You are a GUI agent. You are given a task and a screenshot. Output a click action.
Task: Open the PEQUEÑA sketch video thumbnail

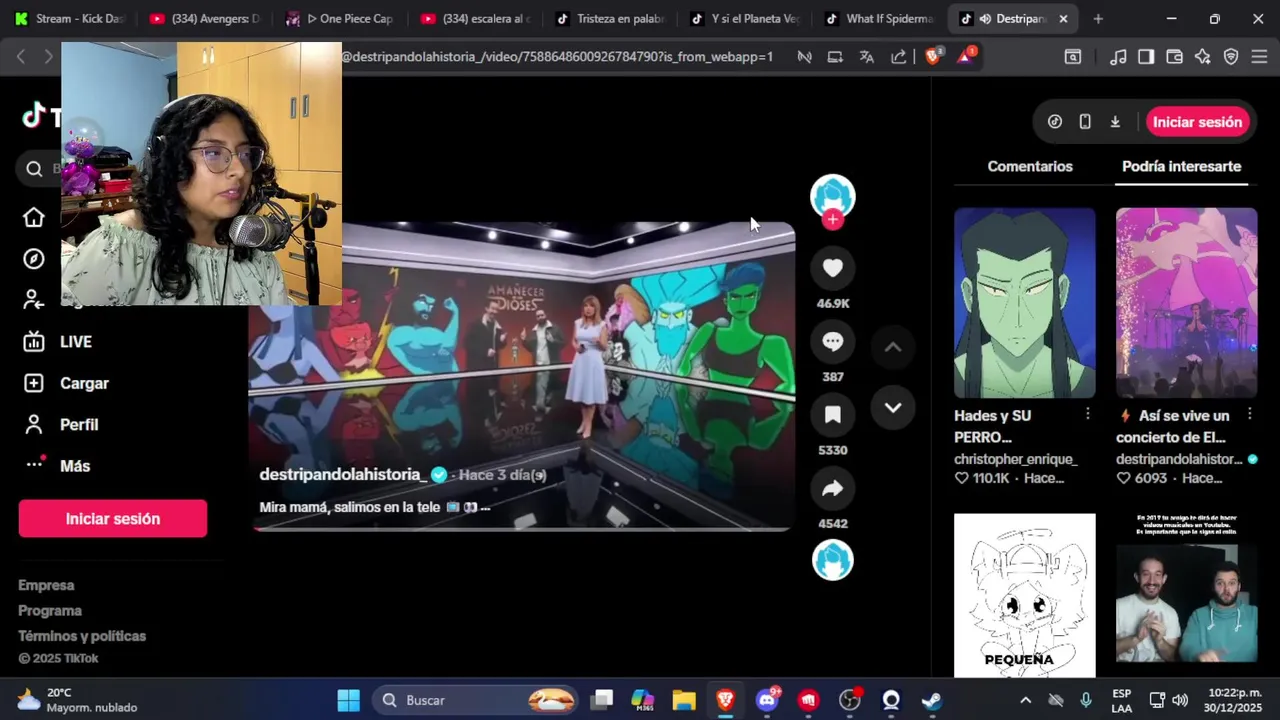(1024, 596)
